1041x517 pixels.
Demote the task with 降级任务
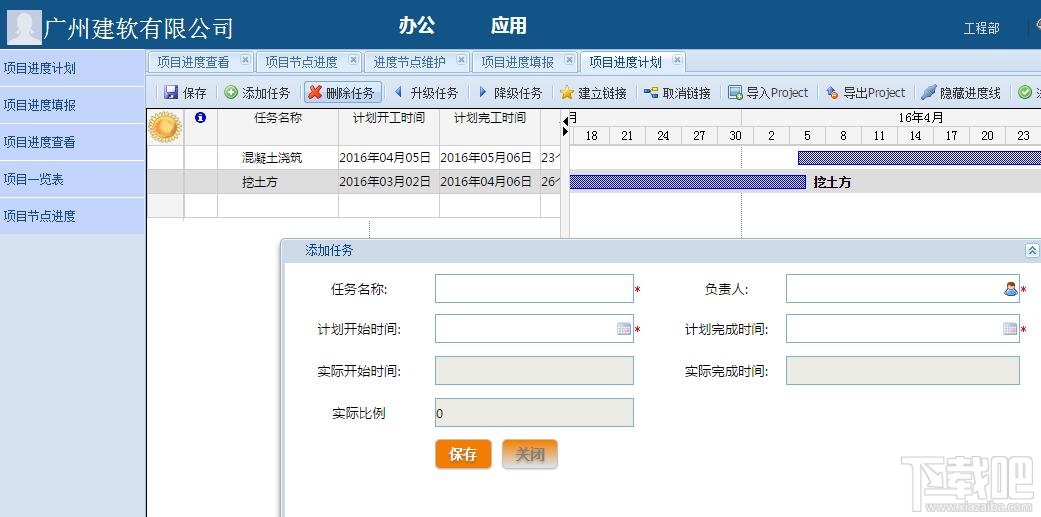(510, 93)
